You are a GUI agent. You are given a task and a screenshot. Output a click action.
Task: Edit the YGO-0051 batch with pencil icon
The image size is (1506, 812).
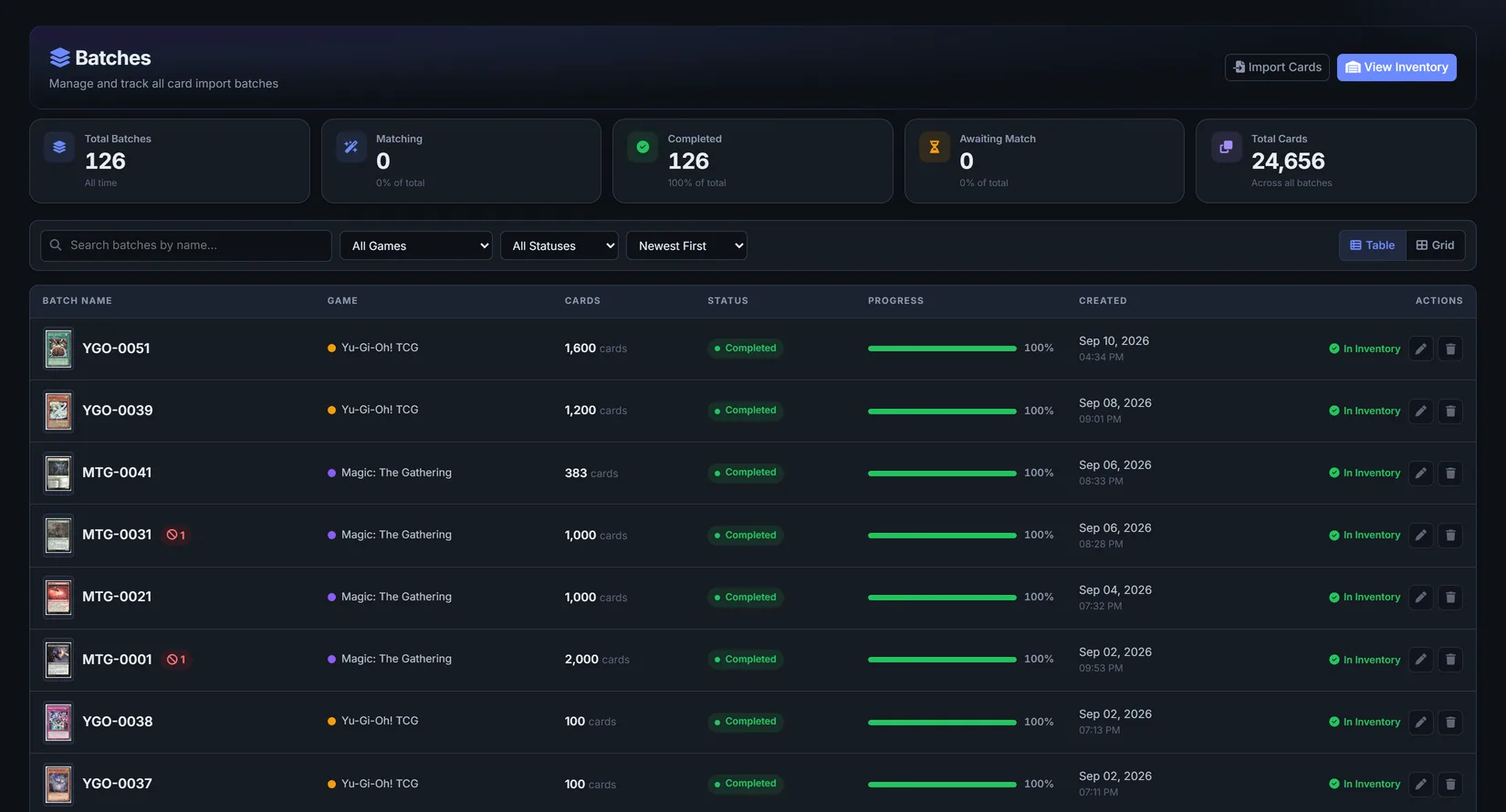1421,349
